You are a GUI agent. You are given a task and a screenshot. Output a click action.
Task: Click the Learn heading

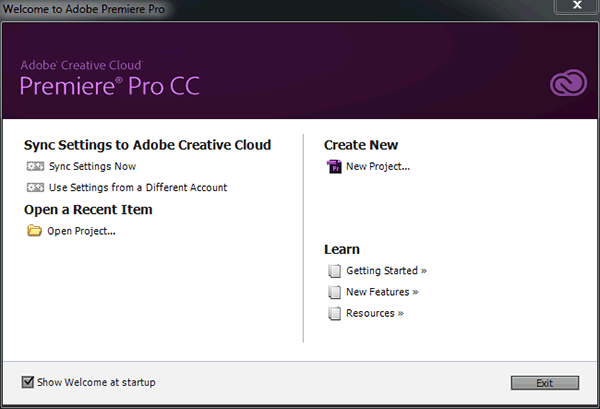click(x=342, y=249)
